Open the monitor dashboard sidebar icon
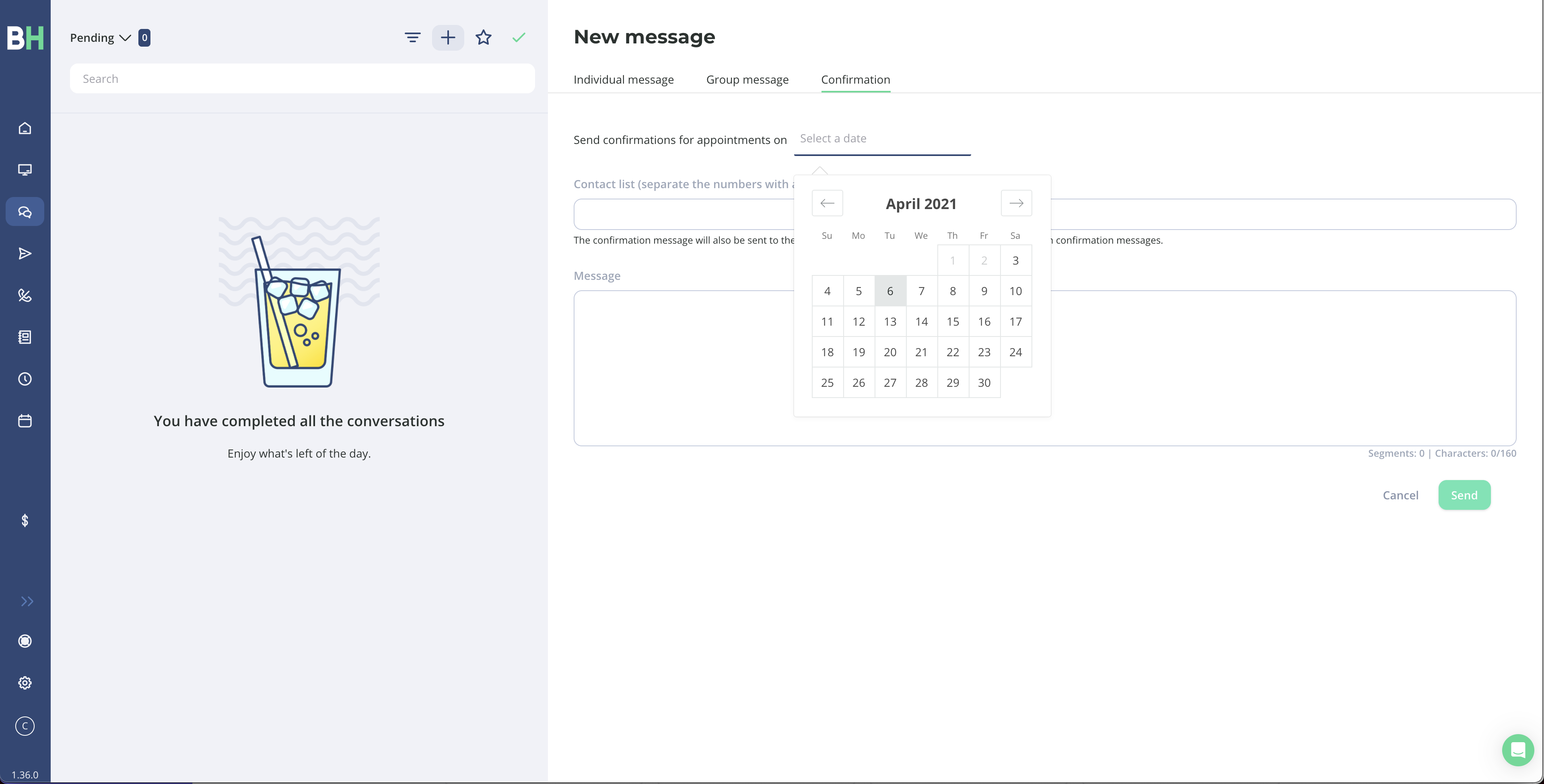This screenshot has width=1544, height=784. tap(25, 170)
